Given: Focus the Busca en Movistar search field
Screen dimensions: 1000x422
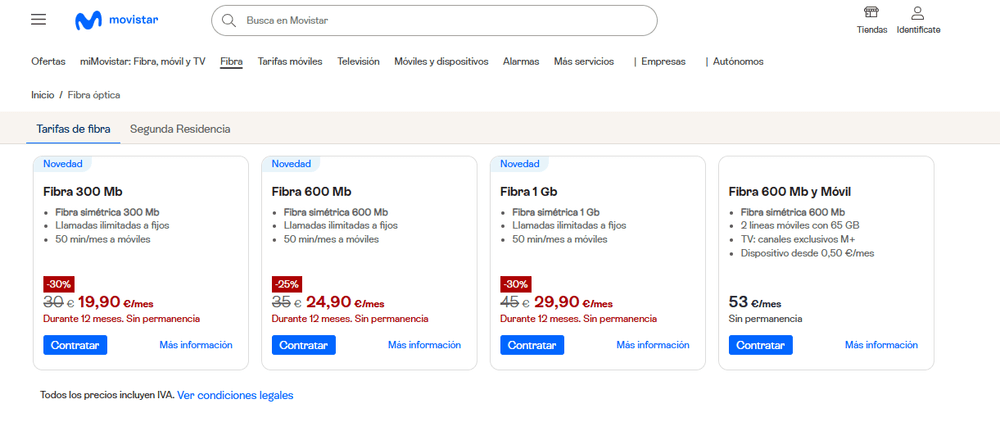Looking at the screenshot, I should [x=434, y=20].
